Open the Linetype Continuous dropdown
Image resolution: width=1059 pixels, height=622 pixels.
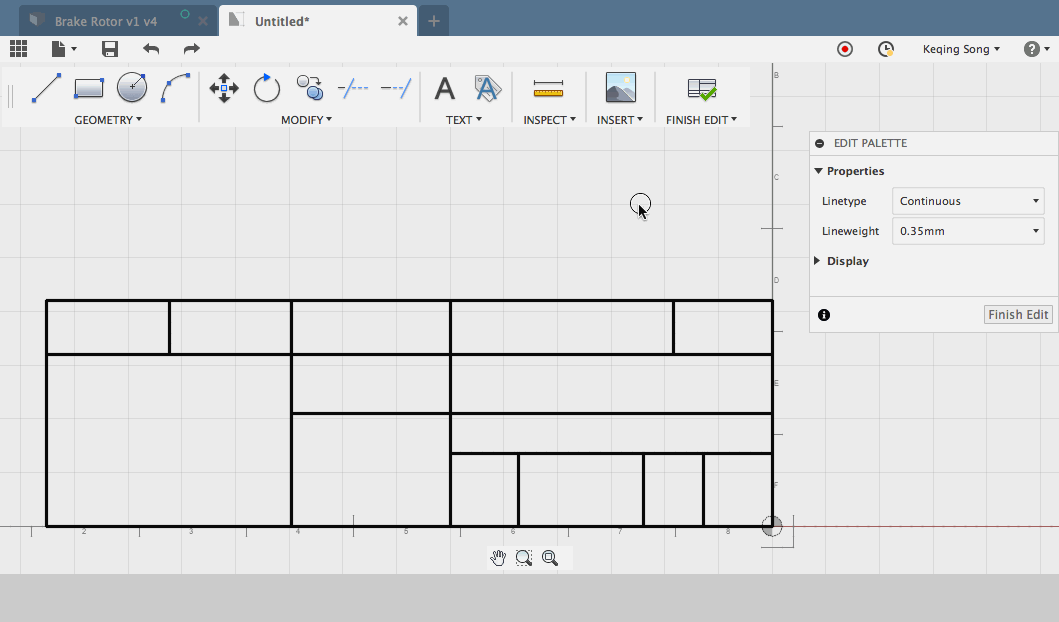968,201
